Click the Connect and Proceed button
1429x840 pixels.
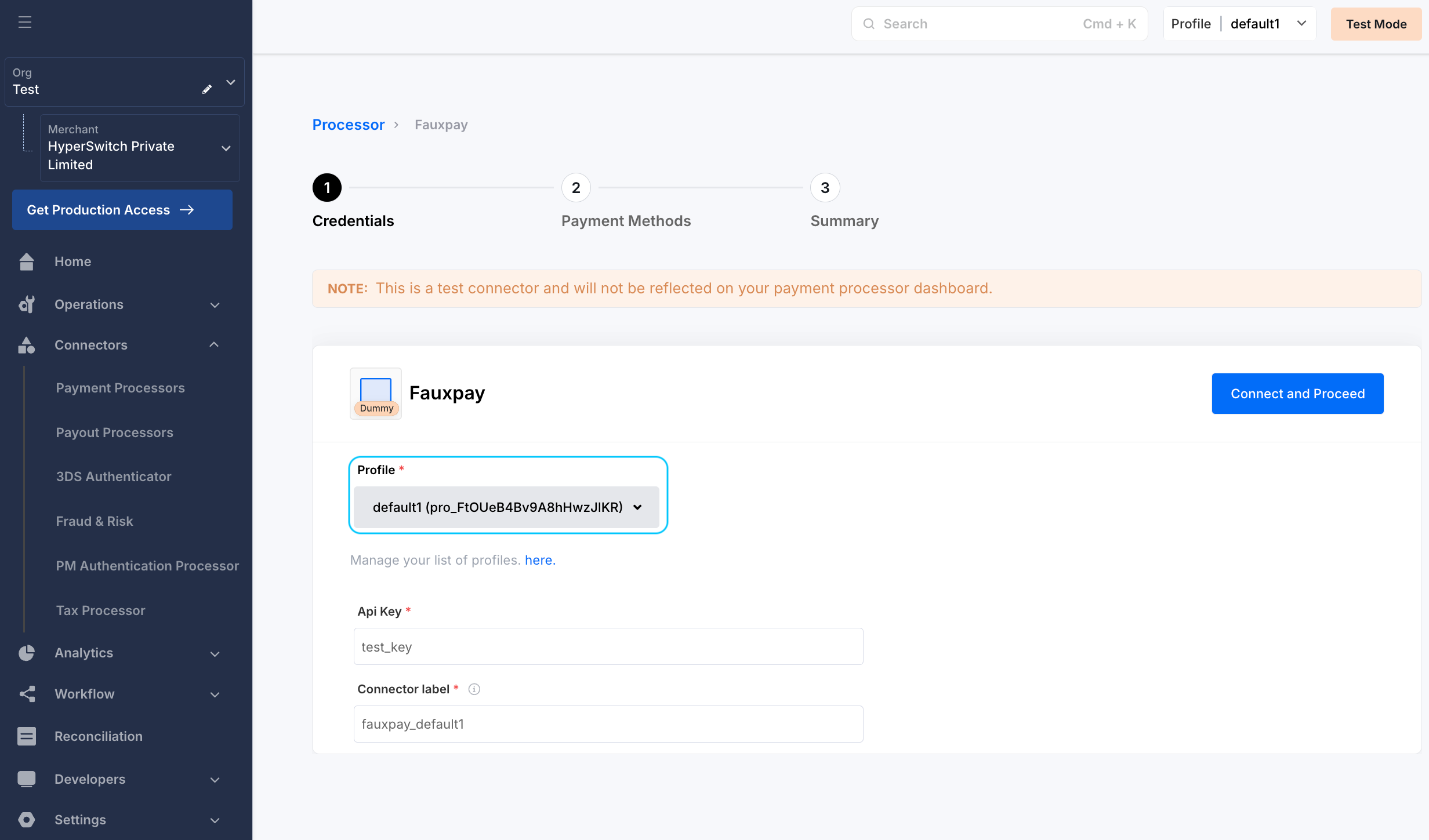(1297, 394)
